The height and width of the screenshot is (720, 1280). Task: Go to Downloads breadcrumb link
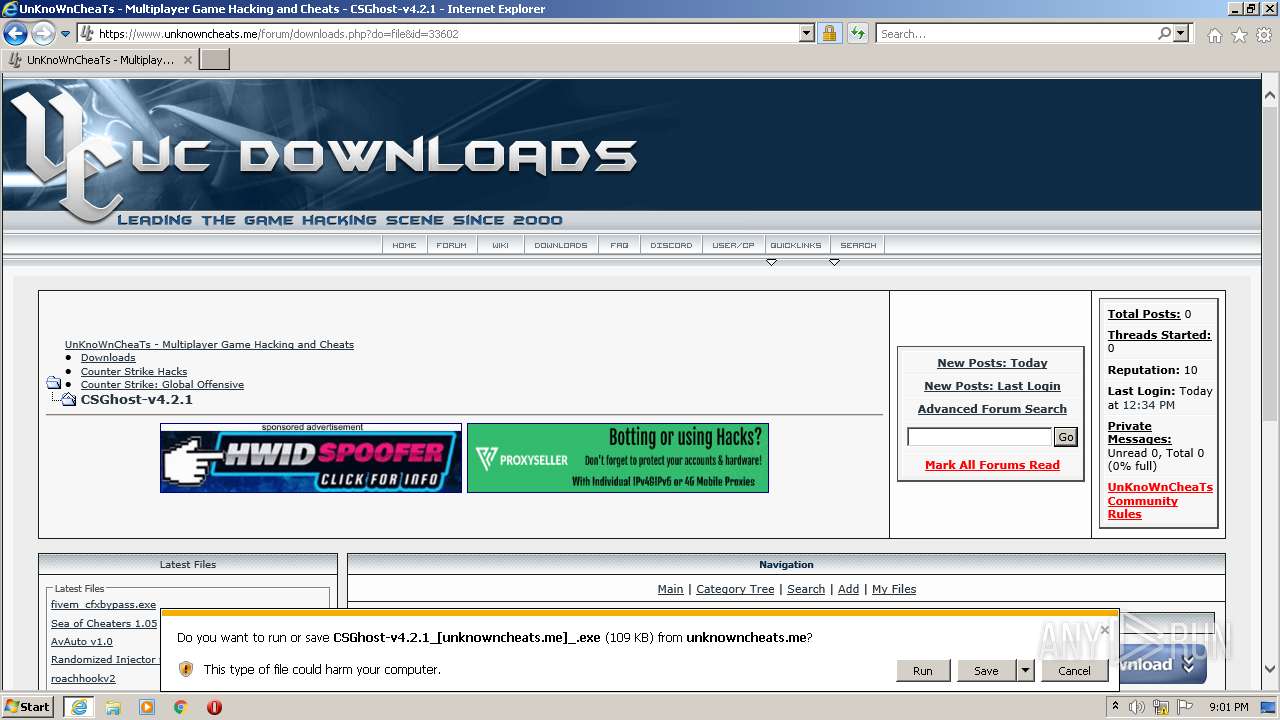(108, 358)
